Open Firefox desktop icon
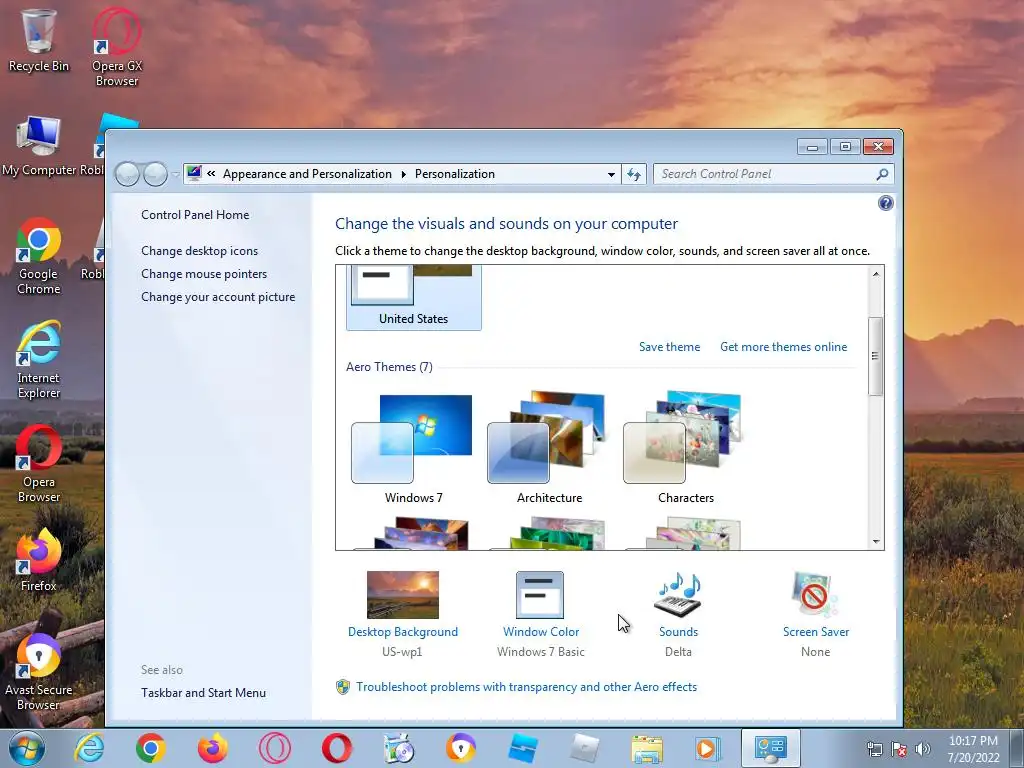The image size is (1024, 768). [x=39, y=560]
